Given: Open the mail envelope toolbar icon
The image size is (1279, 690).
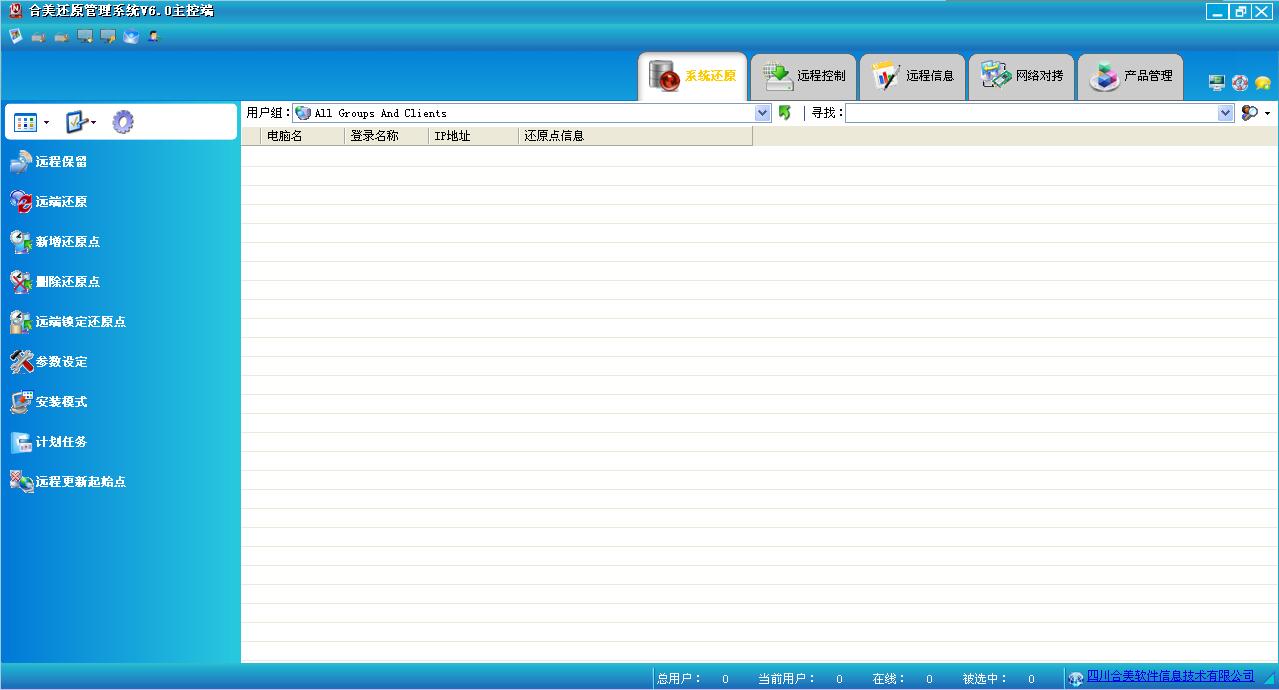Looking at the screenshot, I should [x=131, y=36].
